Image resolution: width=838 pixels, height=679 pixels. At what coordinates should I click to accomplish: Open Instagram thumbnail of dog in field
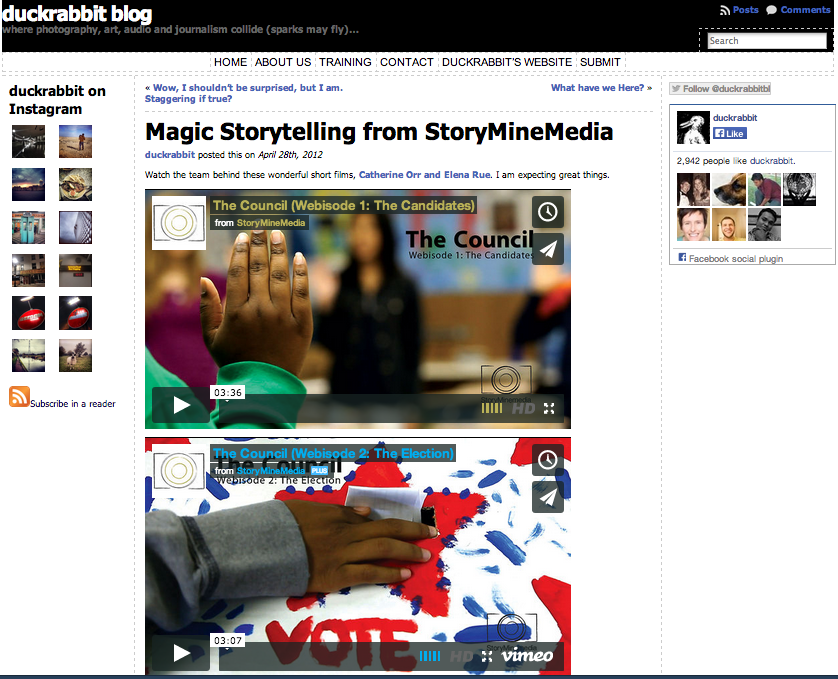point(75,356)
